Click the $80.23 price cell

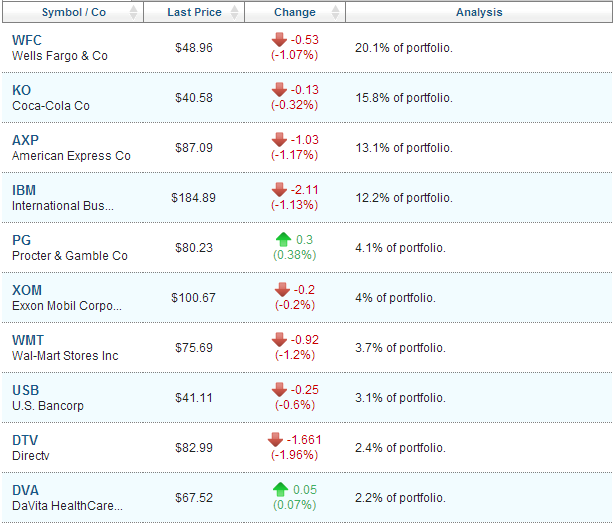pos(194,248)
